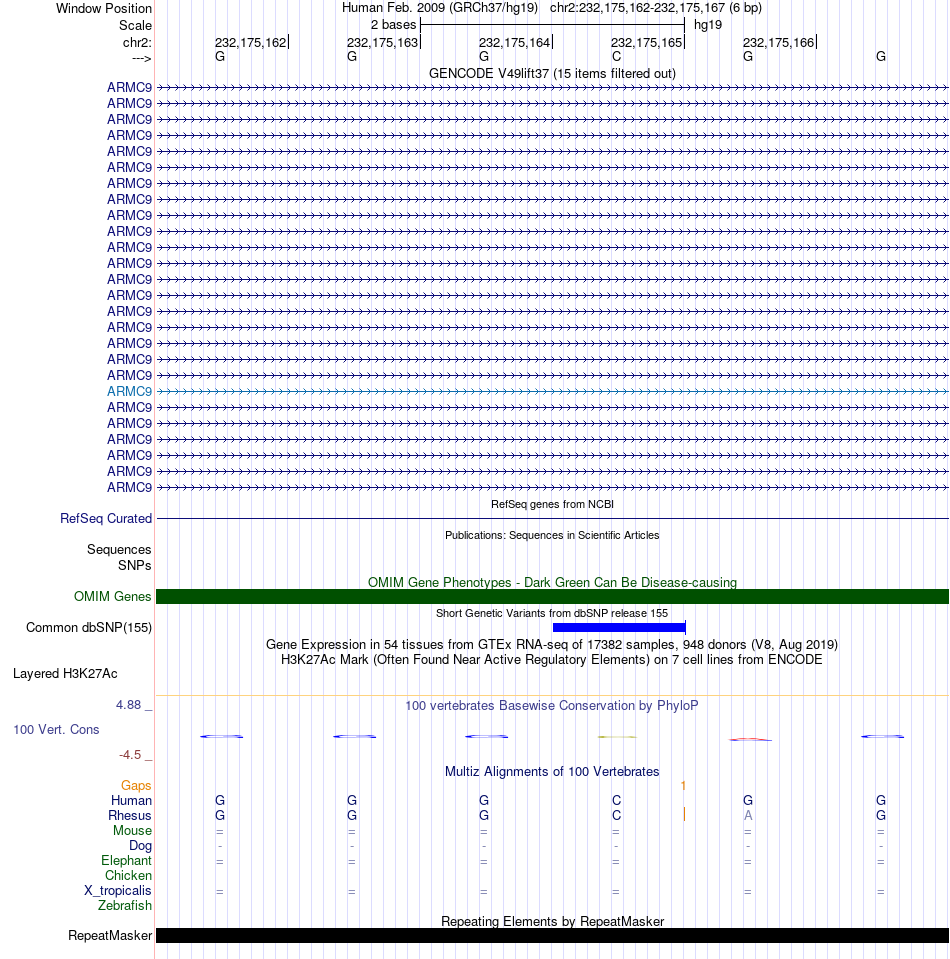Open 'OMIM Gene Phenotypes' track title

(x=552, y=582)
